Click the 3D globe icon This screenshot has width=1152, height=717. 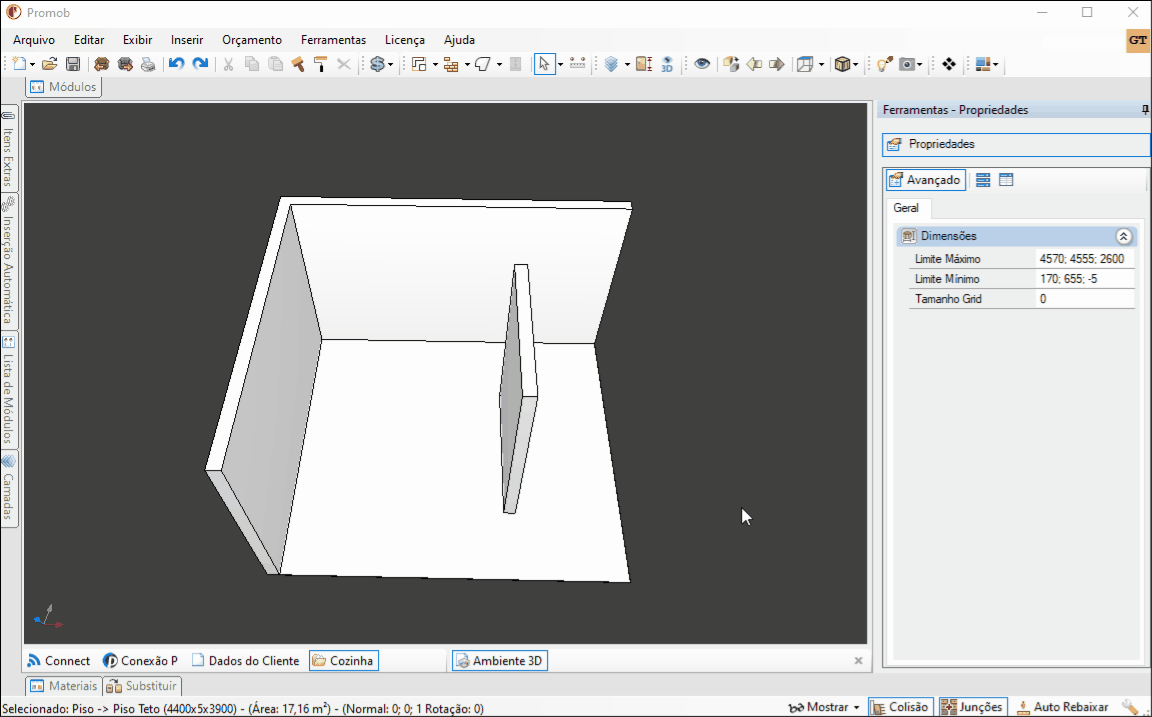(x=667, y=64)
